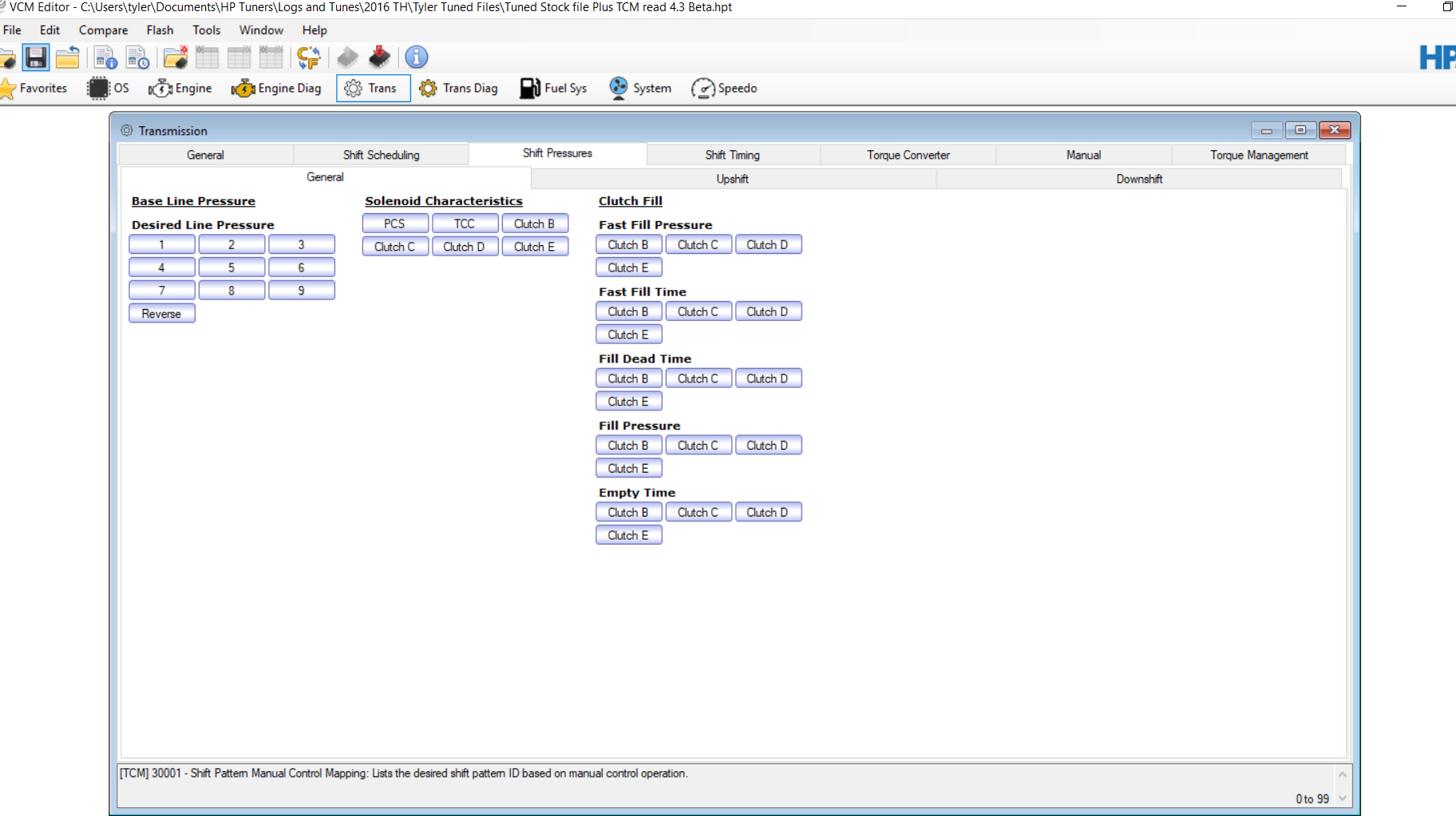Open the Compare menu
Screen dimensions: 1456x816
click(x=103, y=30)
